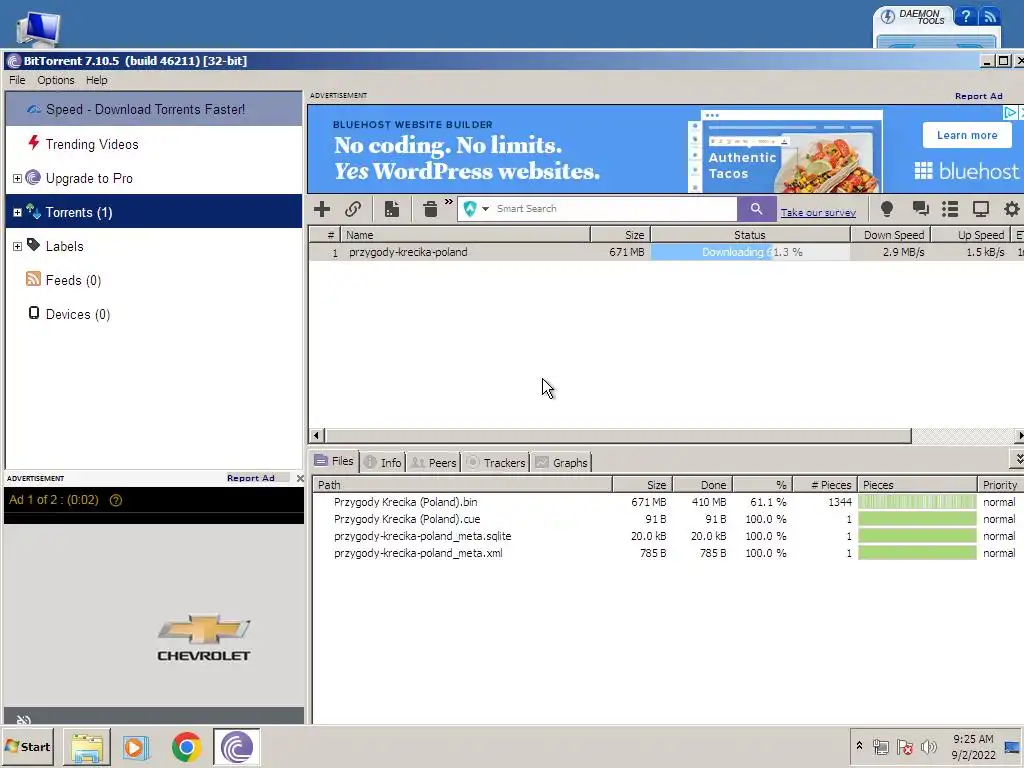The width and height of the screenshot is (1024, 768).
Task: Open the File menu
Action: click(x=17, y=80)
